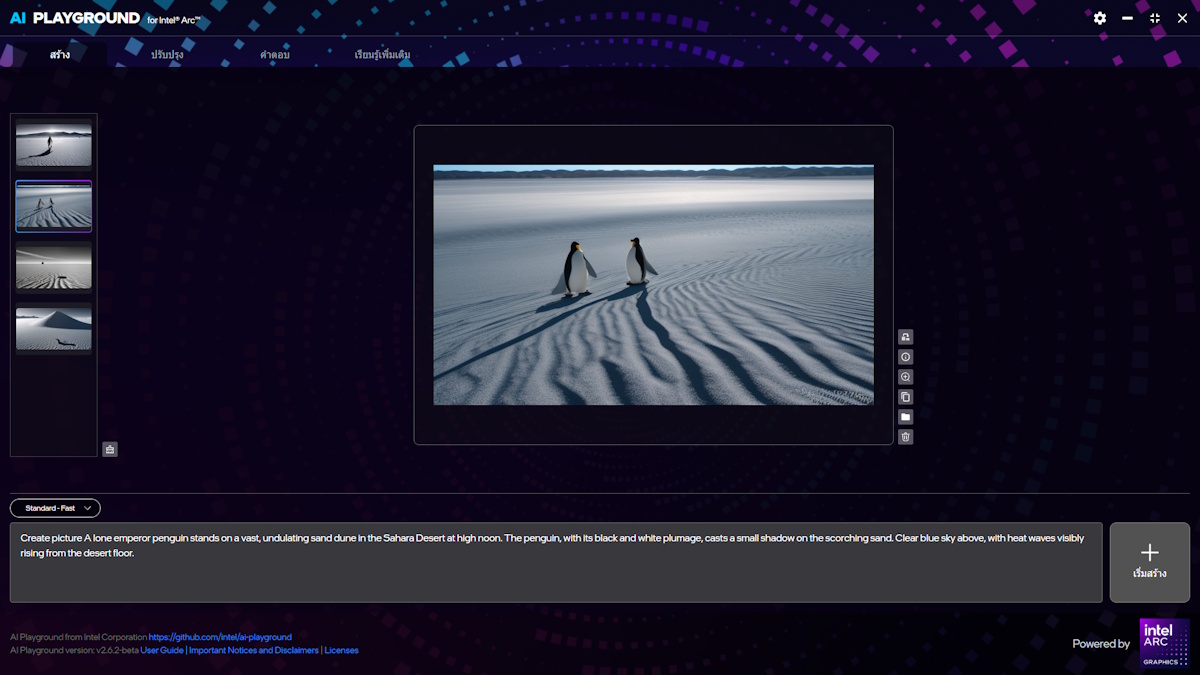The height and width of the screenshot is (675, 1200).
Task: Show the generated image's info
Action: click(x=905, y=357)
